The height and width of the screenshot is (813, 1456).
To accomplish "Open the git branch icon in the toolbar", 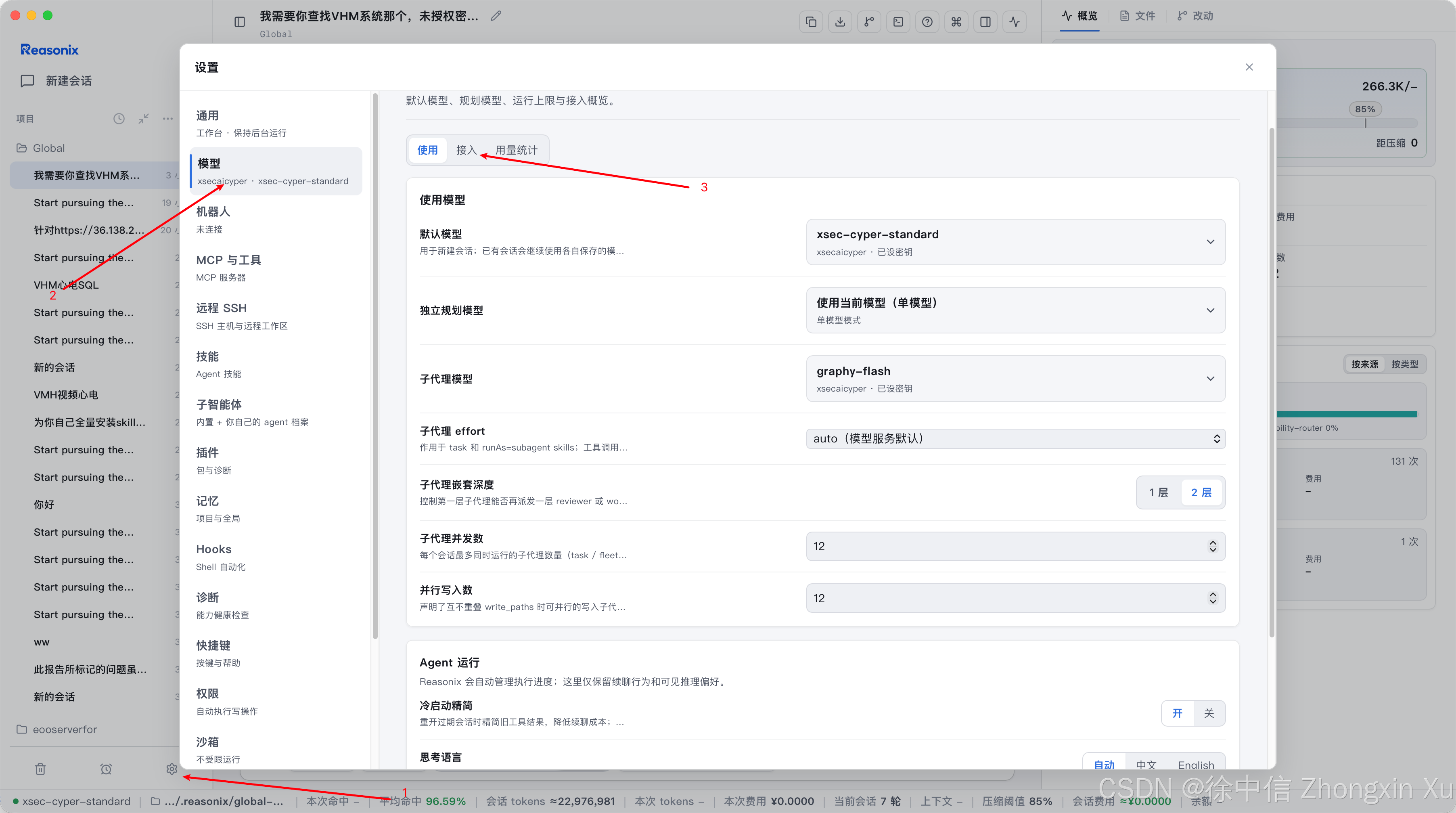I will point(869,22).
